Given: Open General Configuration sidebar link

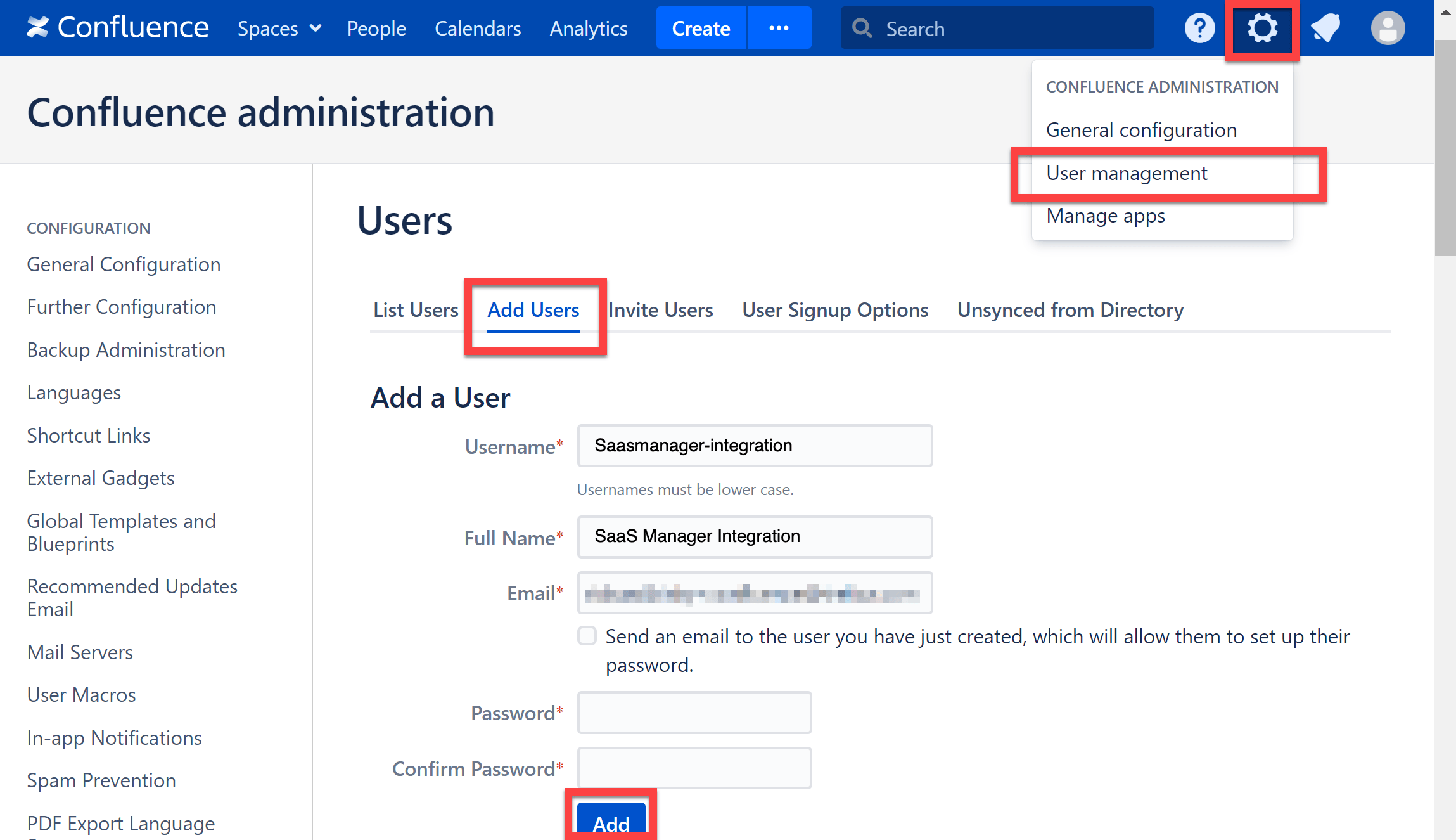Looking at the screenshot, I should [x=124, y=264].
